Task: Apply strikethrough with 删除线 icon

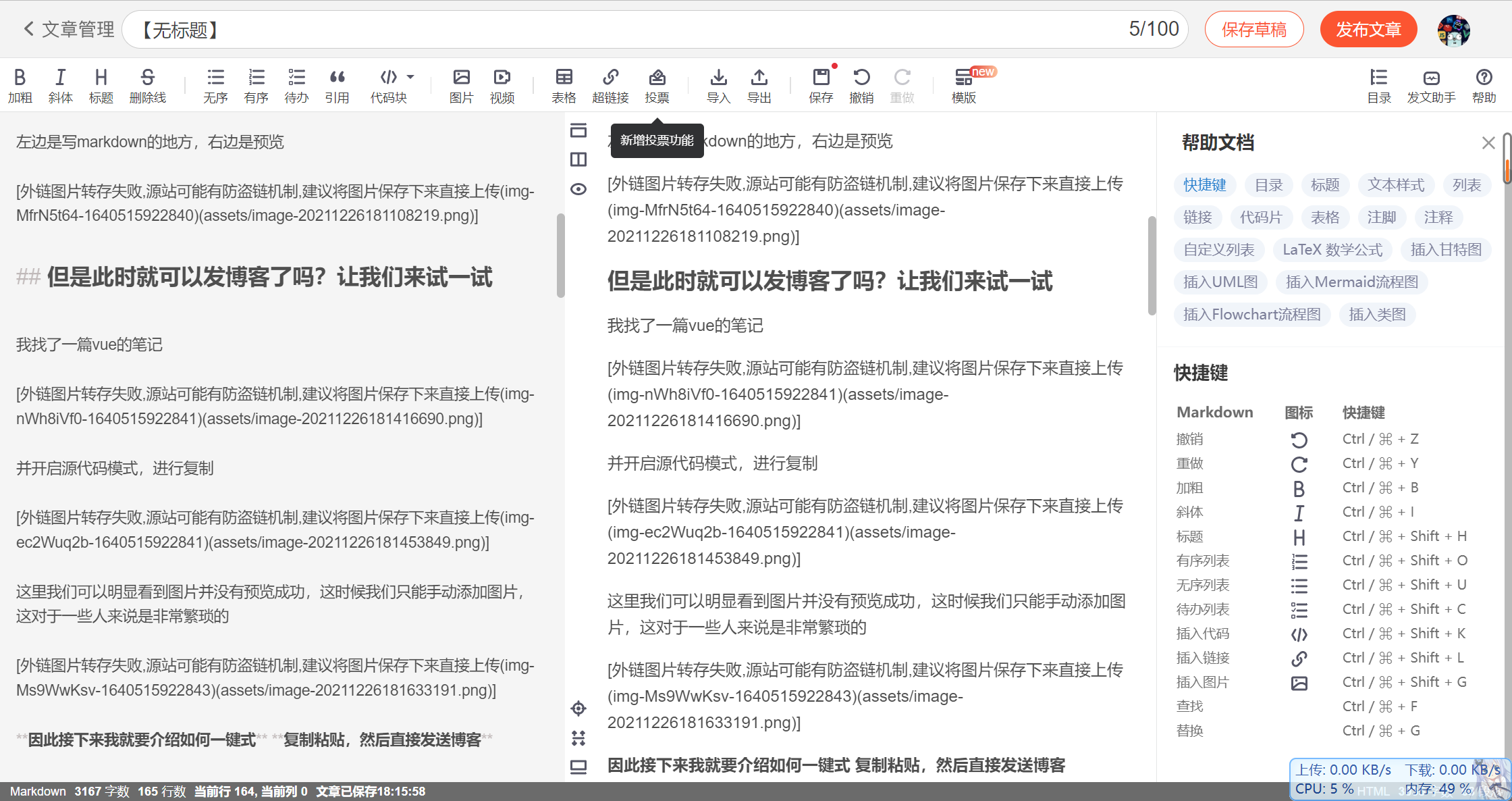Action: [148, 86]
